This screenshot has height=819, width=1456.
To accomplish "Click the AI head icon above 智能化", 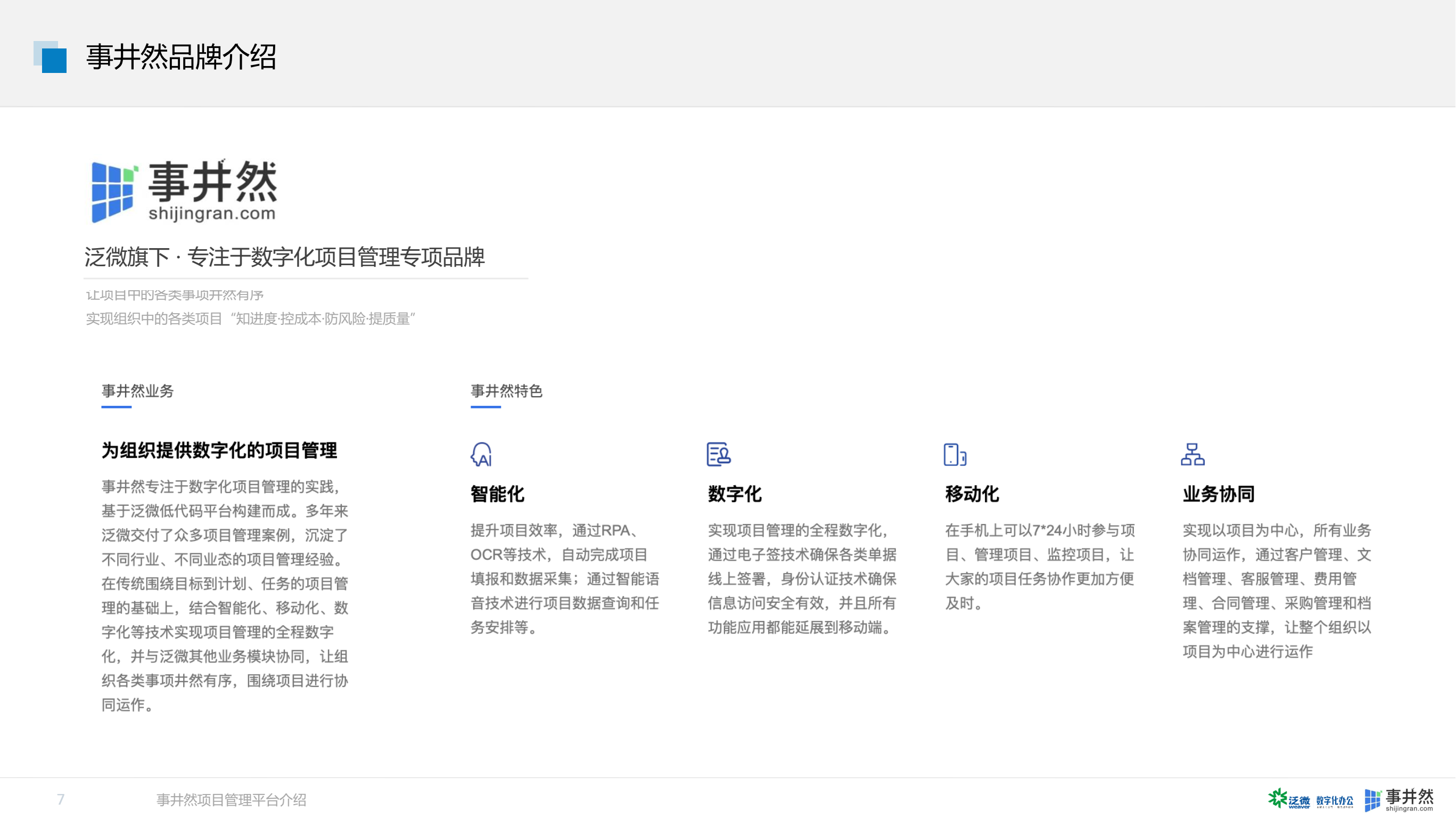I will pyautogui.click(x=481, y=454).
